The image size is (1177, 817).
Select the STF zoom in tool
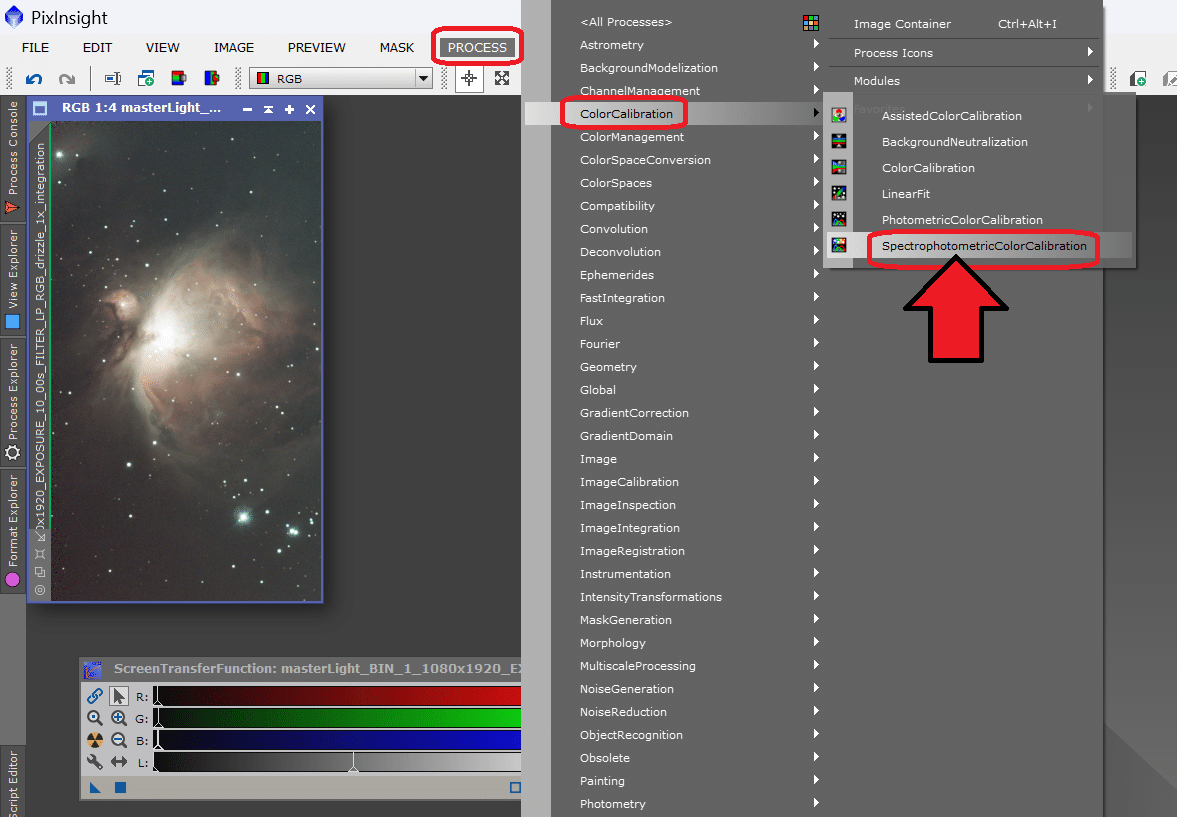point(119,718)
